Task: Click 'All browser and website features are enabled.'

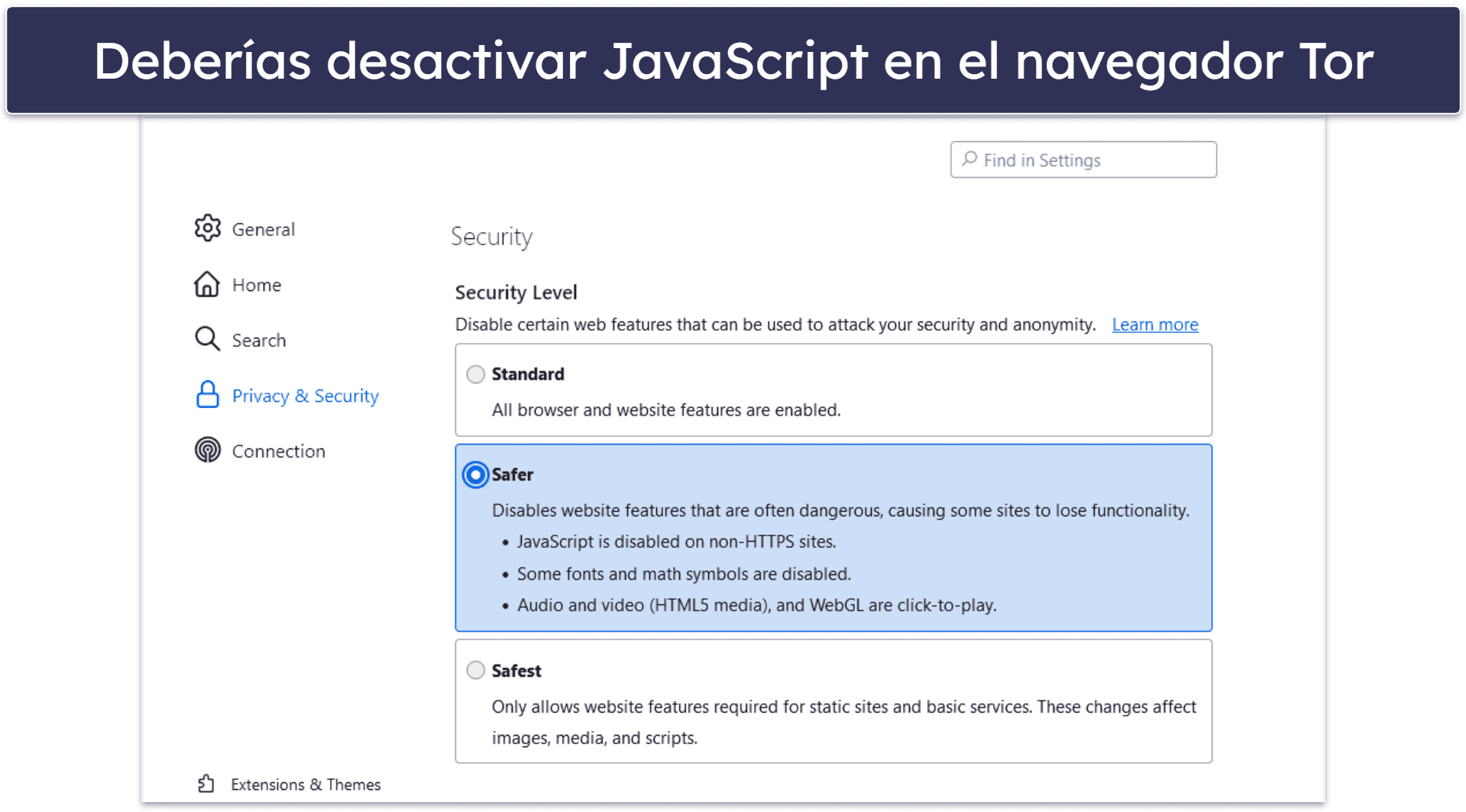Action: 666,410
